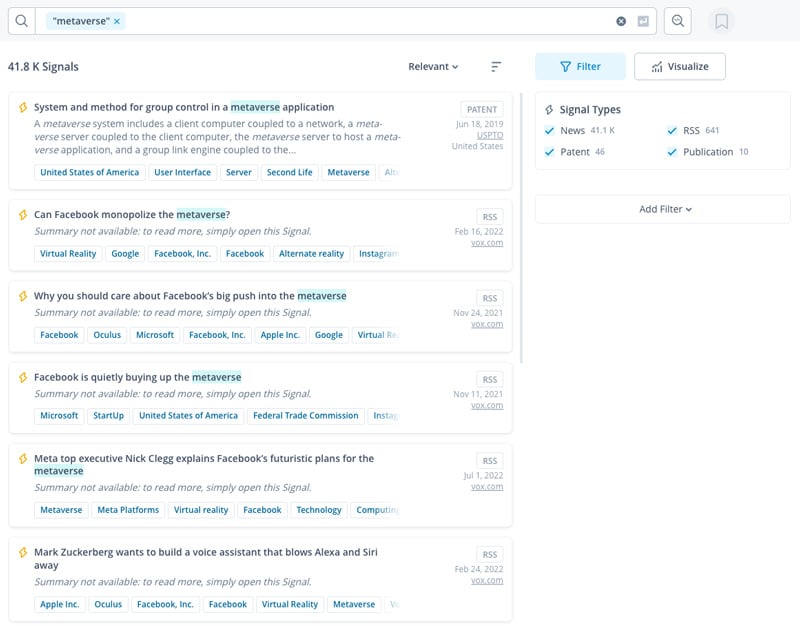Screen dimensions: 800x629
Task: Click the USPTO source link
Action: [x=490, y=135]
